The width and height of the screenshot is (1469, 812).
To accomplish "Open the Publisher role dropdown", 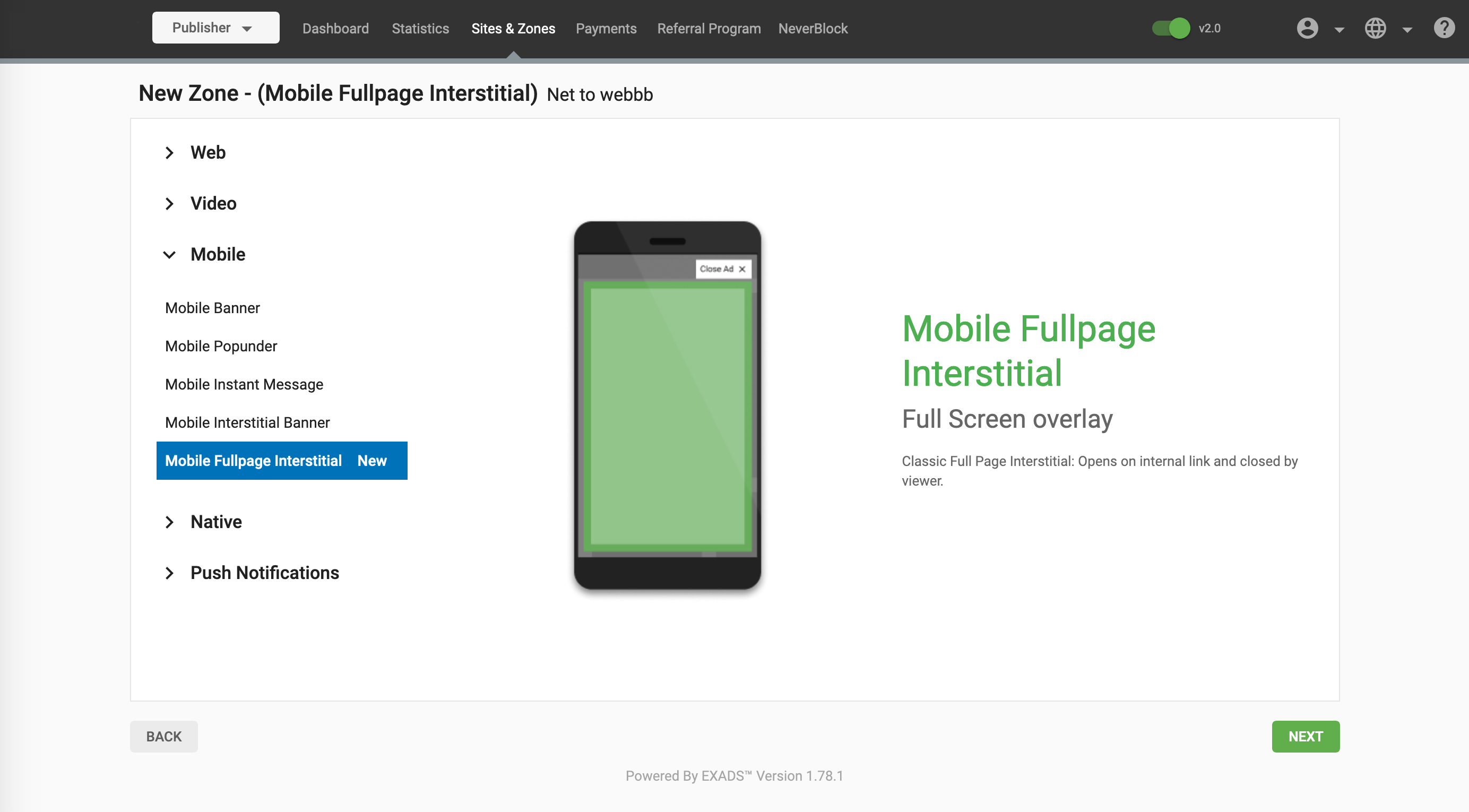I will click(215, 28).
